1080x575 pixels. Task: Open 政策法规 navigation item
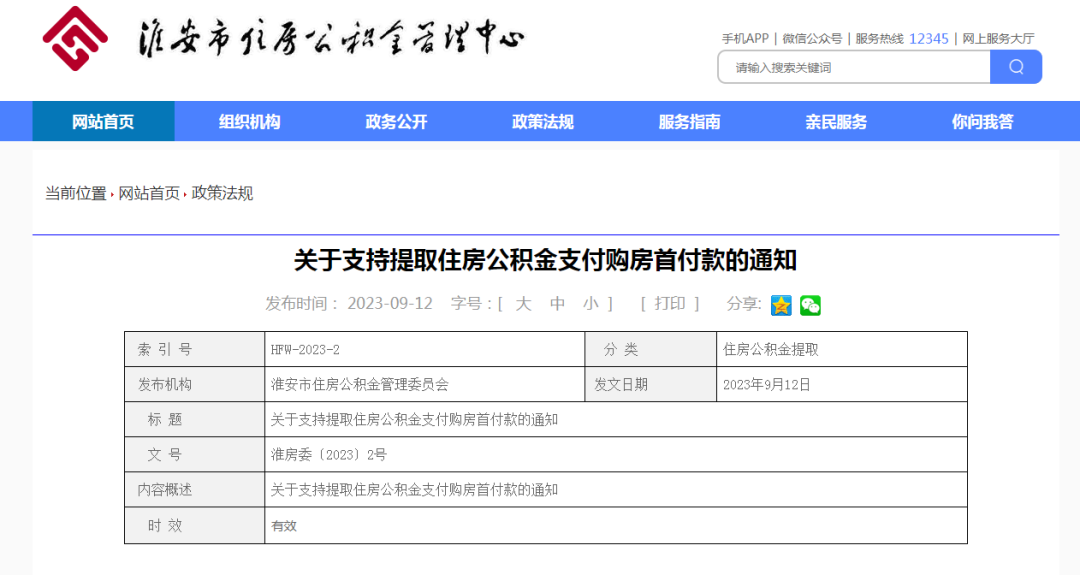point(543,122)
